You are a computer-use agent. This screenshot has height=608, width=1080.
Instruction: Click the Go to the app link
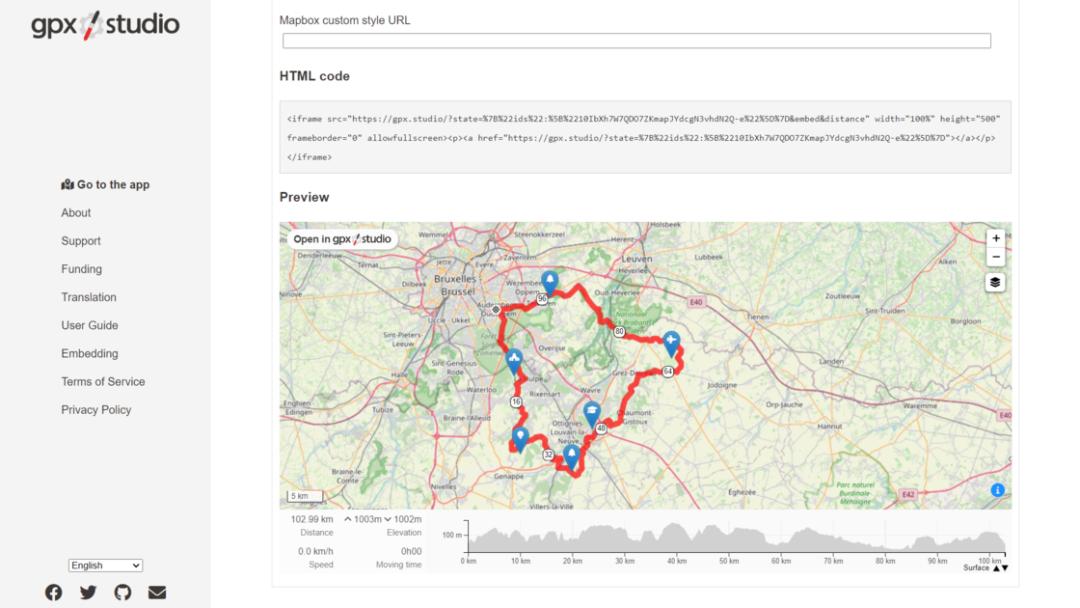coord(105,184)
